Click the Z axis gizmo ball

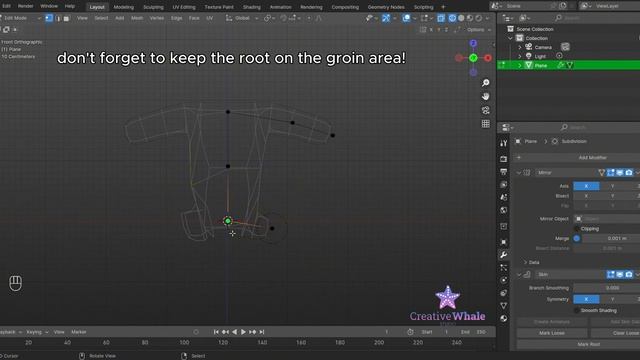473,43
